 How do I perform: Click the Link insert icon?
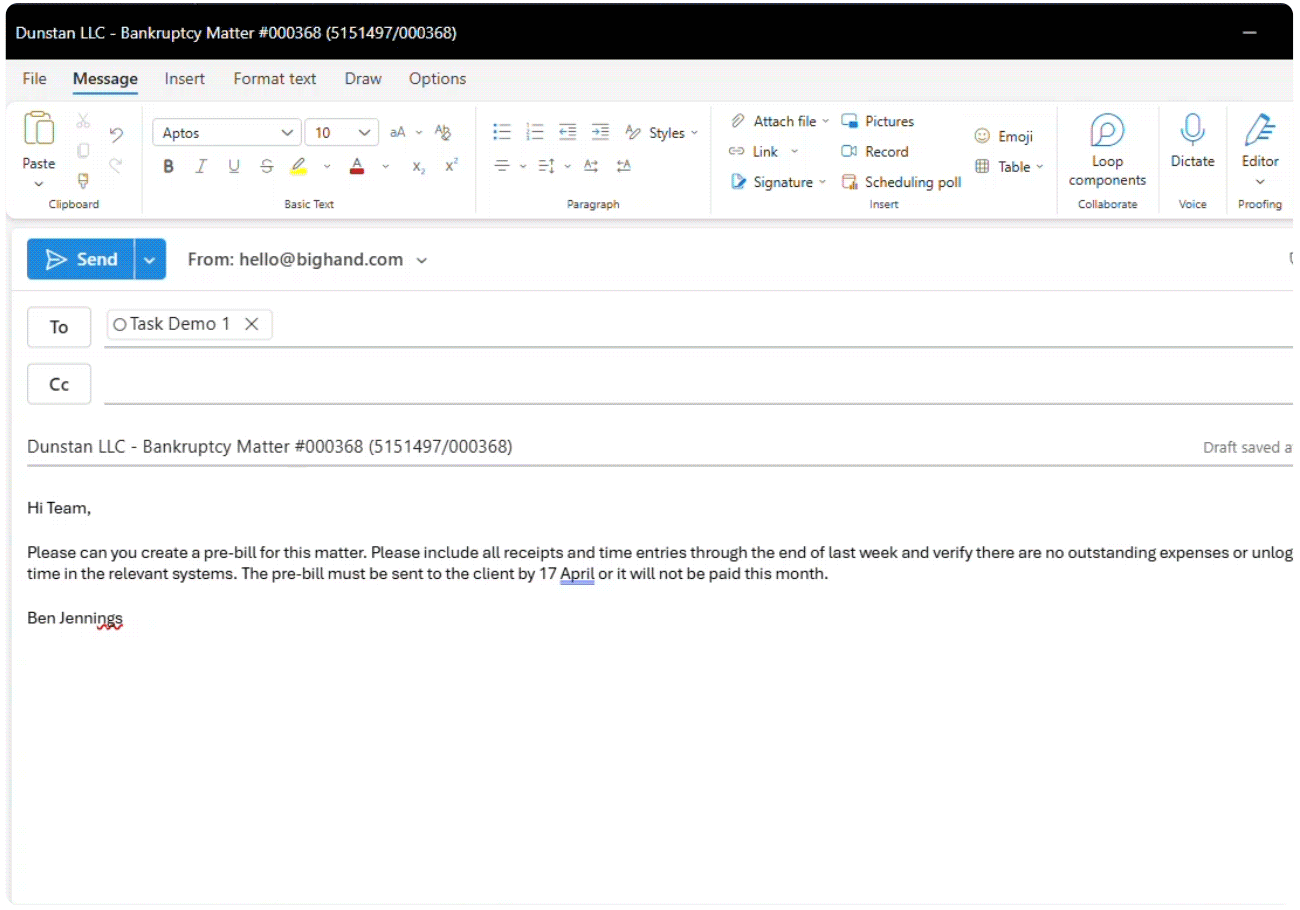[x=737, y=152]
